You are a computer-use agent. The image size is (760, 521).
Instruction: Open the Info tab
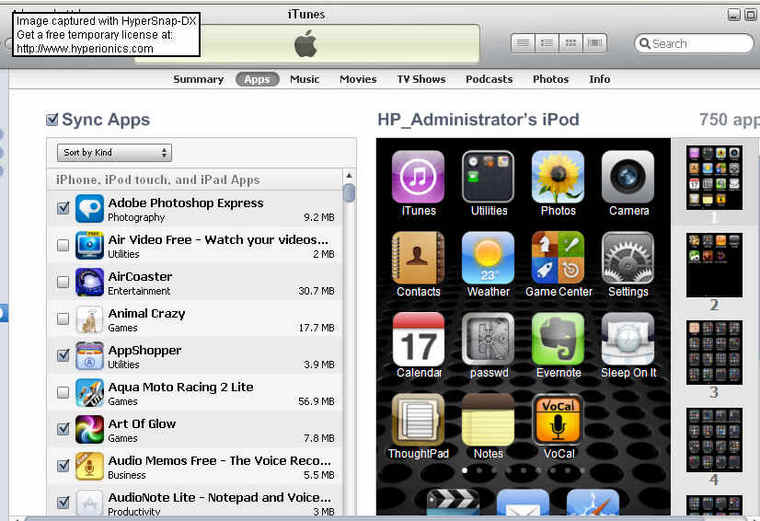coord(600,79)
